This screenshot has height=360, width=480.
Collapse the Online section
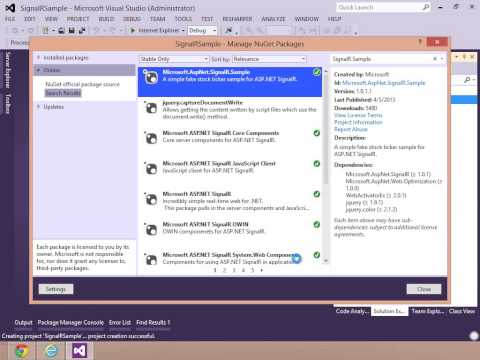(39, 70)
